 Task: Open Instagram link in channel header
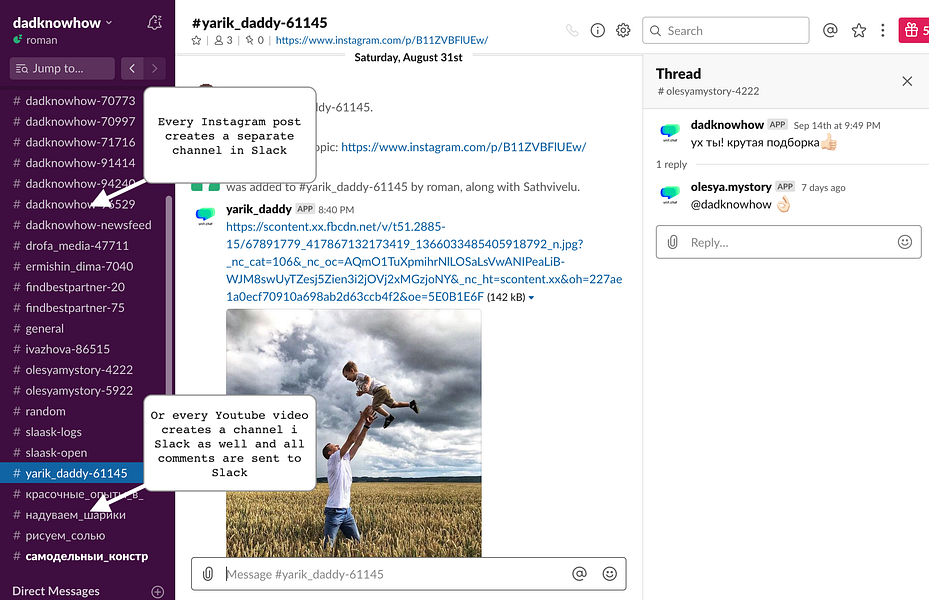[382, 40]
